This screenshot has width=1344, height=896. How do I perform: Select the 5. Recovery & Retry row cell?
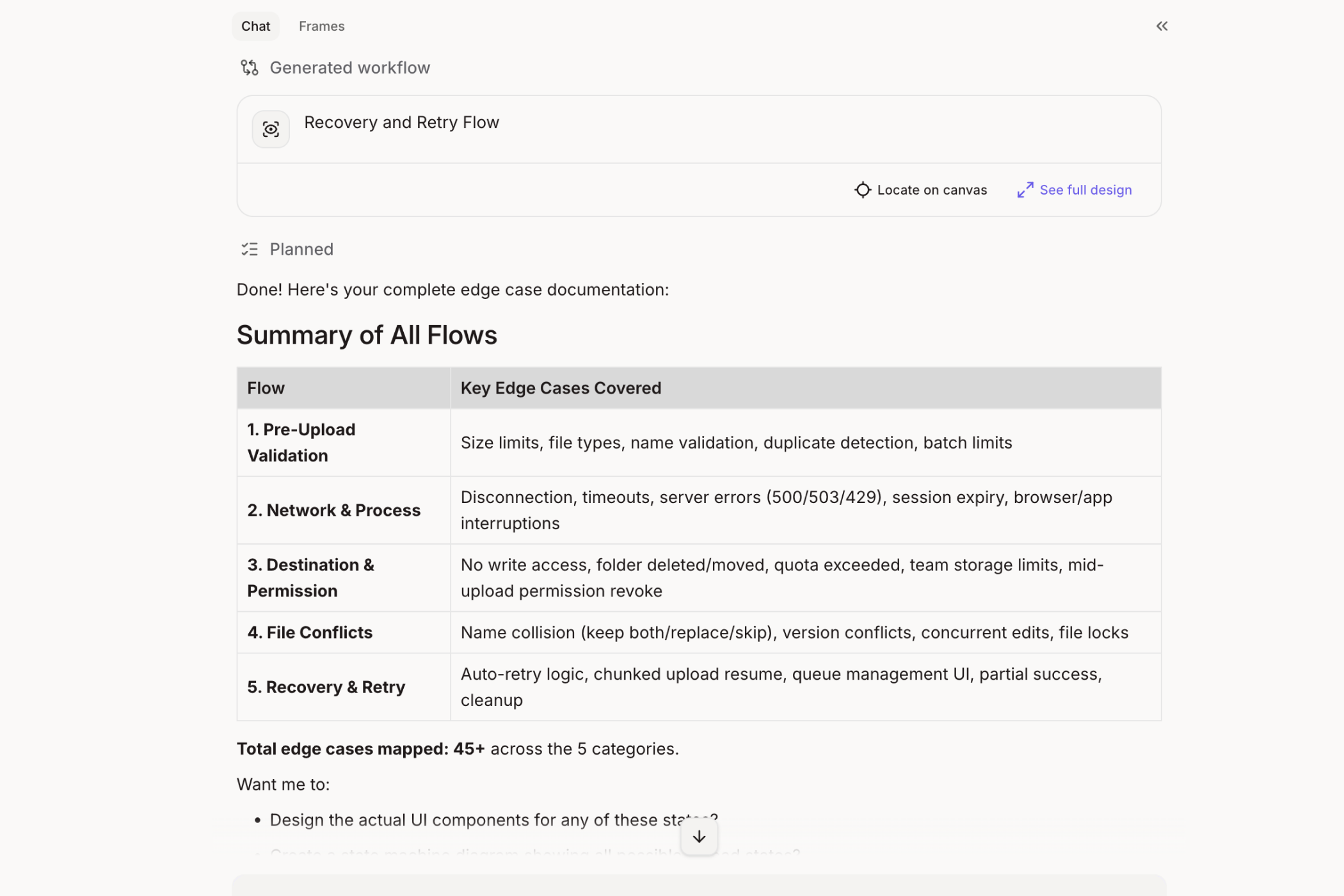(326, 687)
